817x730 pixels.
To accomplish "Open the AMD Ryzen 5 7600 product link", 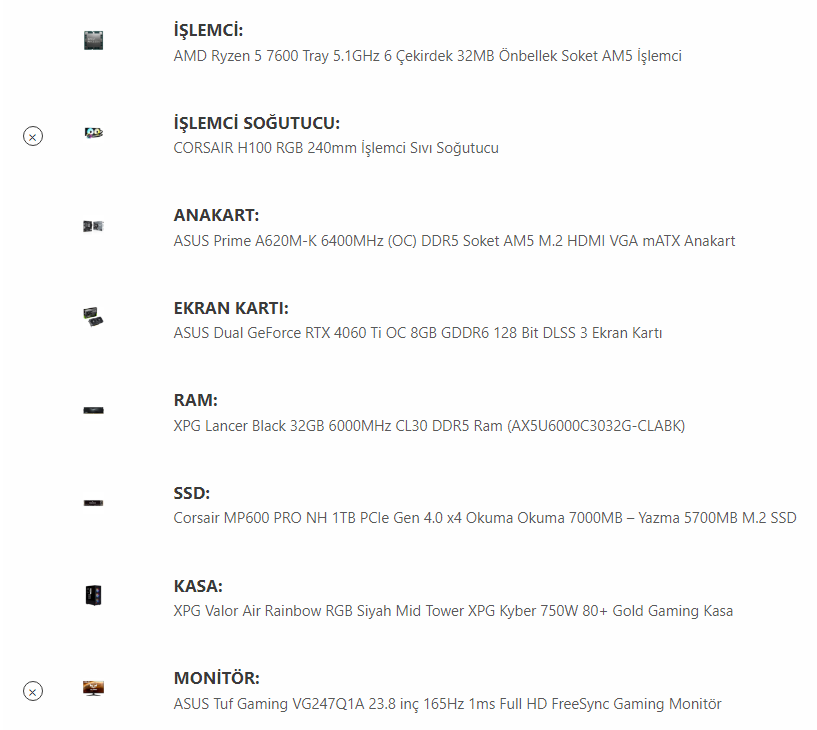I will point(427,56).
